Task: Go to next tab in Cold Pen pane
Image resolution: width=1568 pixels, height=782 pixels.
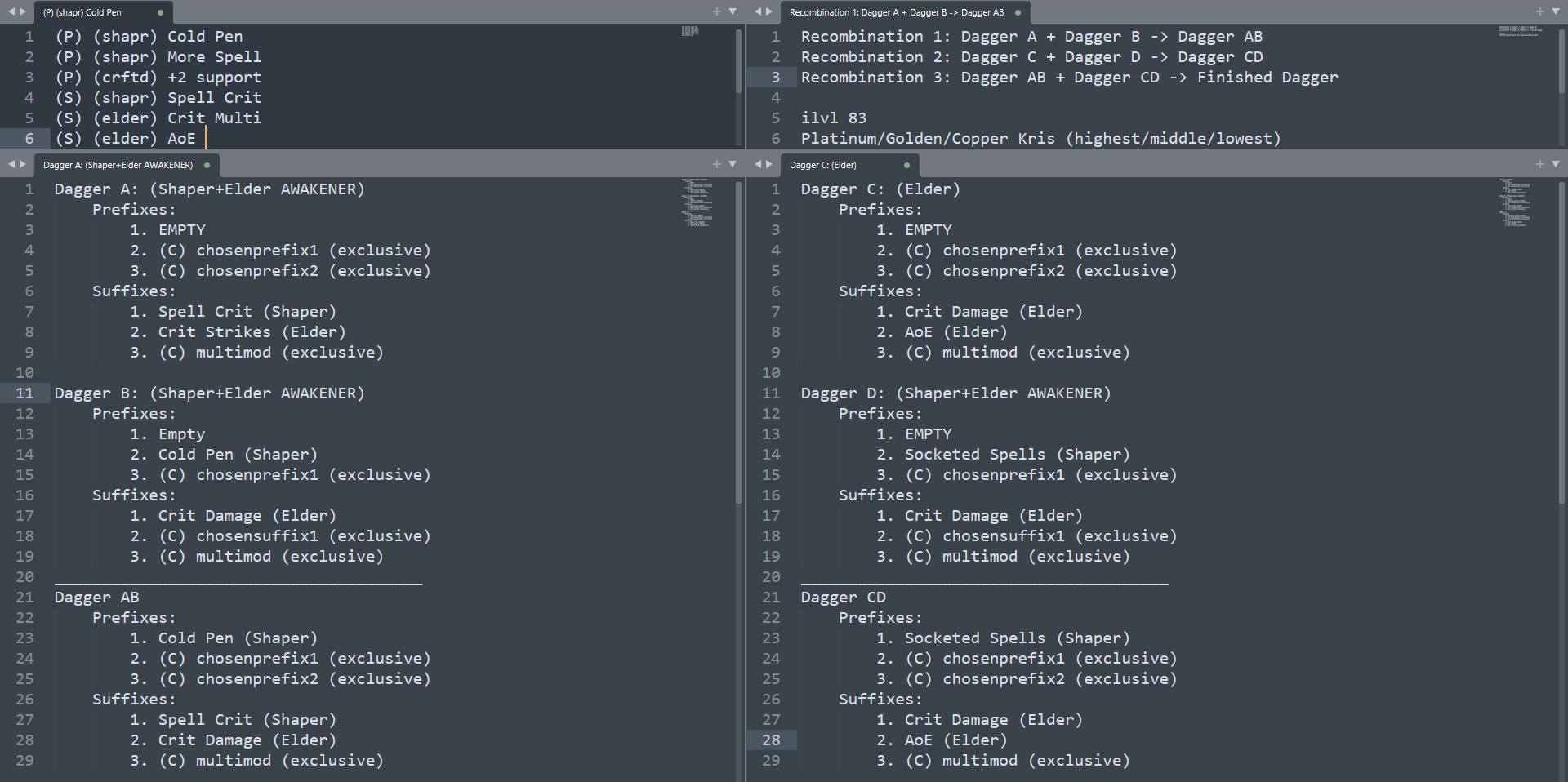Action: coord(22,12)
